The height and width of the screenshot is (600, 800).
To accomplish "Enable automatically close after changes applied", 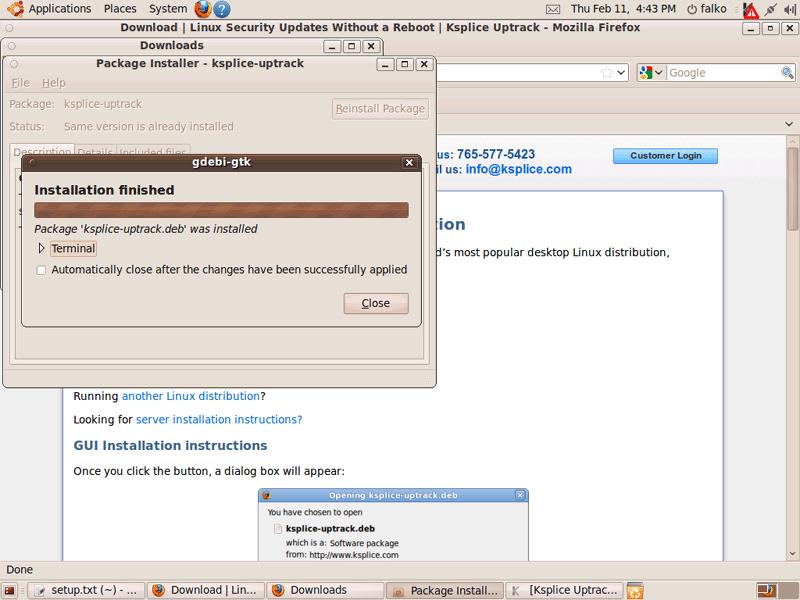I will point(41,270).
